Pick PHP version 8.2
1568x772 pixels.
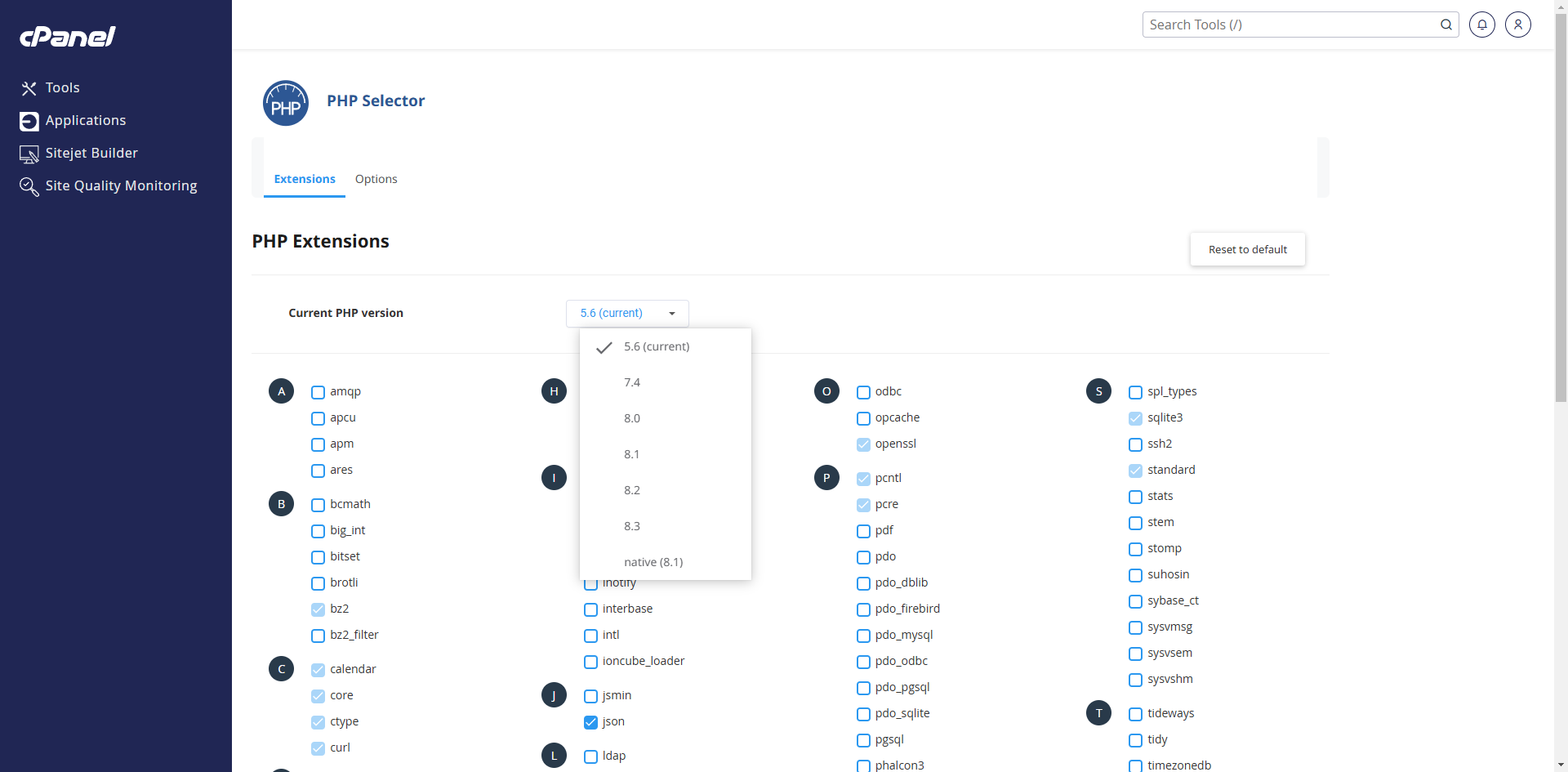pos(666,490)
